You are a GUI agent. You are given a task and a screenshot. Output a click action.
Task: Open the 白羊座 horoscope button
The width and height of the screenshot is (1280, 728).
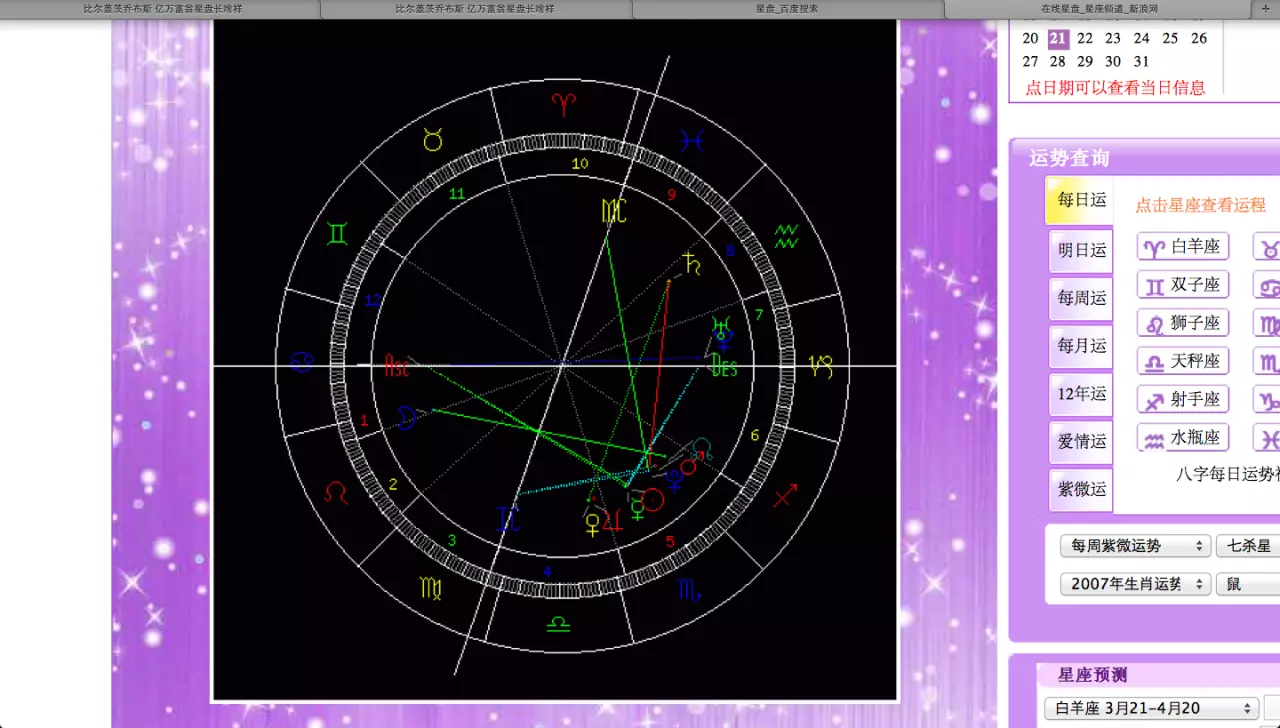1183,247
